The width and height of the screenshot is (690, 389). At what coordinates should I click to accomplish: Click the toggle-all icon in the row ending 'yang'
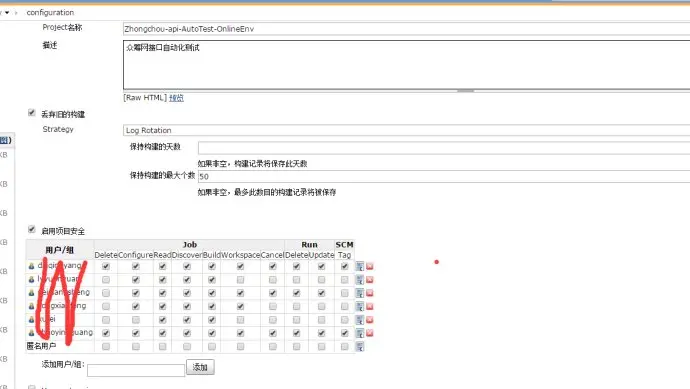tap(360, 267)
